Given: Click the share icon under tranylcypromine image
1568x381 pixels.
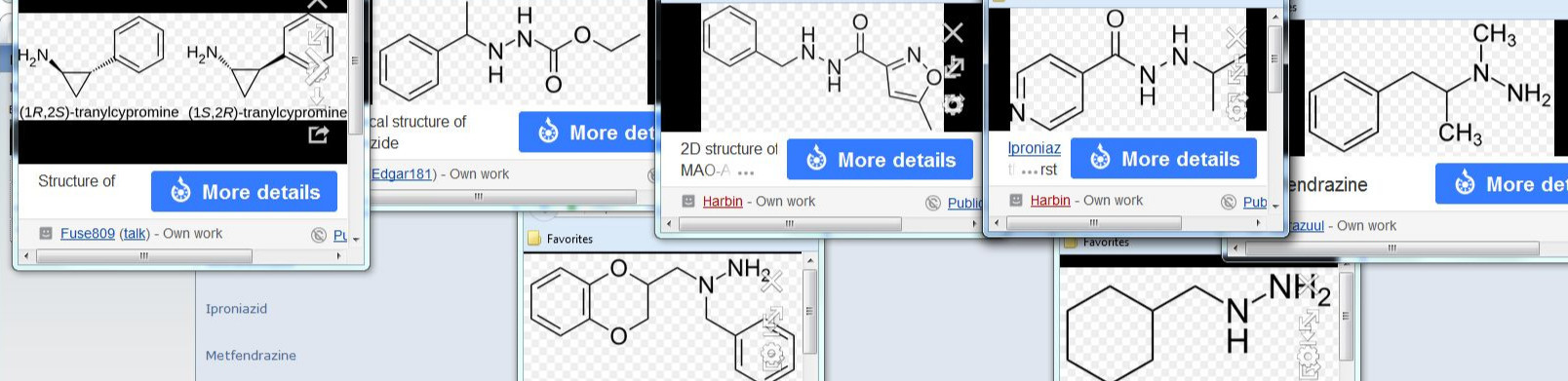Looking at the screenshot, I should coord(319,134).
